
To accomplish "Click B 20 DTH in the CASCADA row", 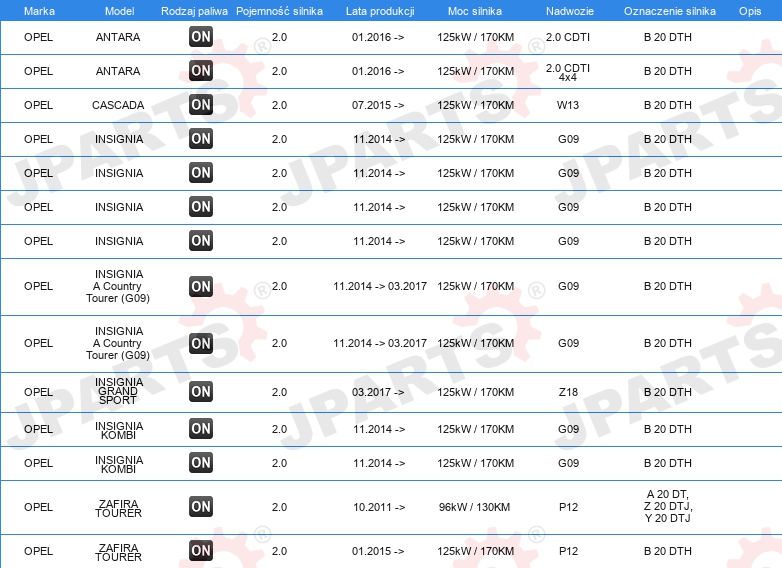I will pyautogui.click(x=668, y=105).
